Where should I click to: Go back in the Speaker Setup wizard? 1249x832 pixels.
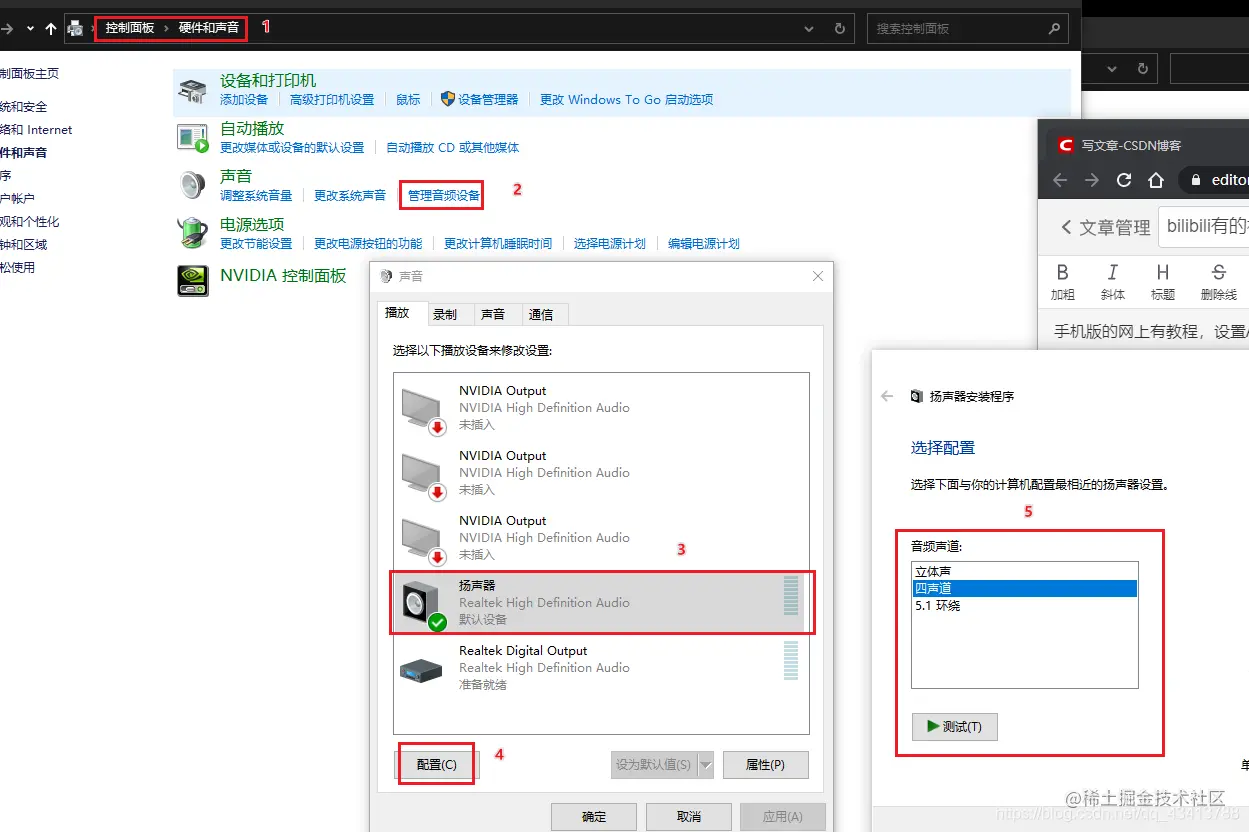[x=887, y=396]
